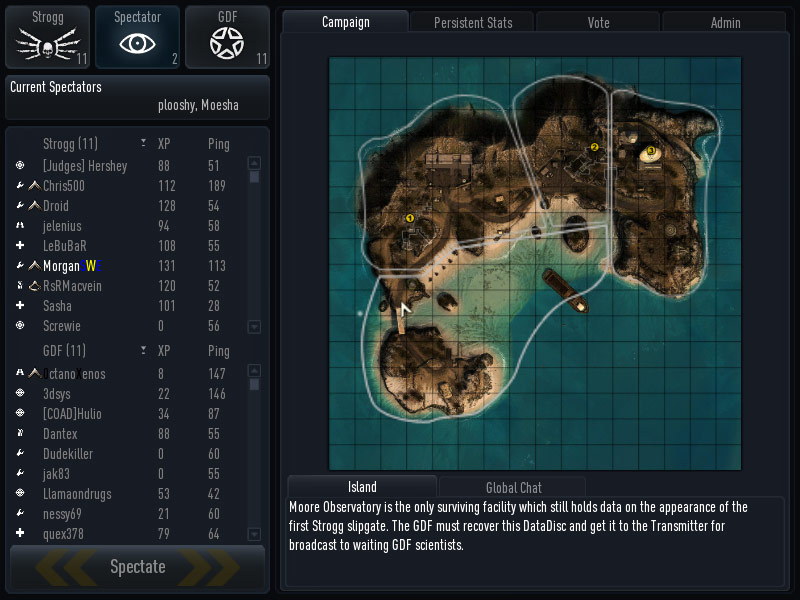Switch to the Vote tab
Screen dimensions: 800x600
(x=598, y=22)
